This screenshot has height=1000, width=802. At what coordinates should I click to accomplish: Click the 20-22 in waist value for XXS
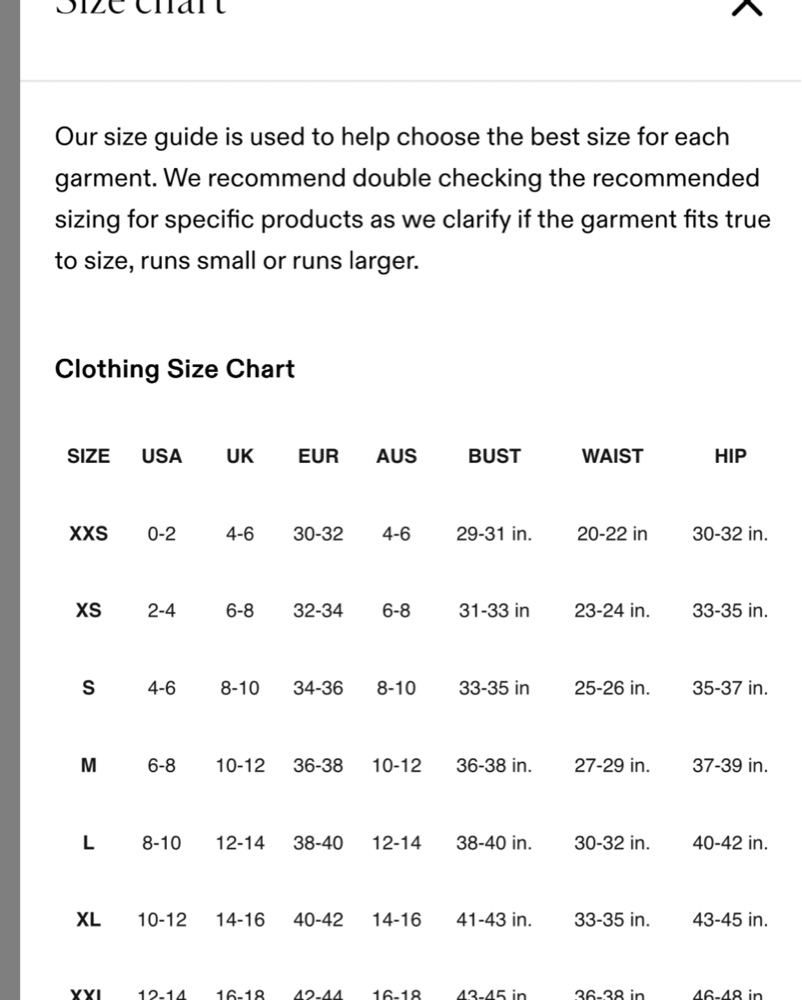(612, 533)
